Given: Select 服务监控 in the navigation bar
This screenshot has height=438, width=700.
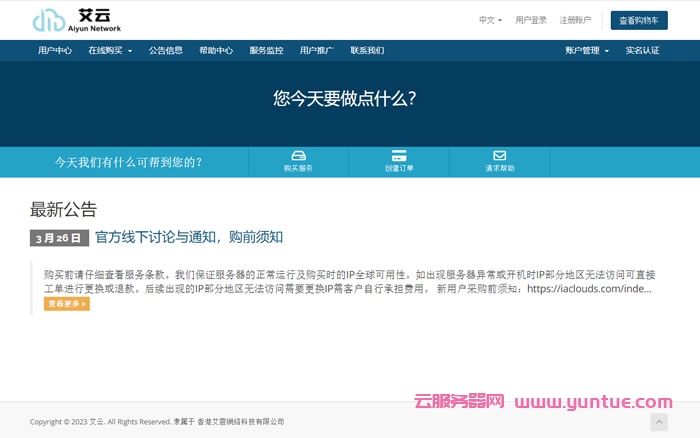Looking at the screenshot, I should click(x=266, y=51).
